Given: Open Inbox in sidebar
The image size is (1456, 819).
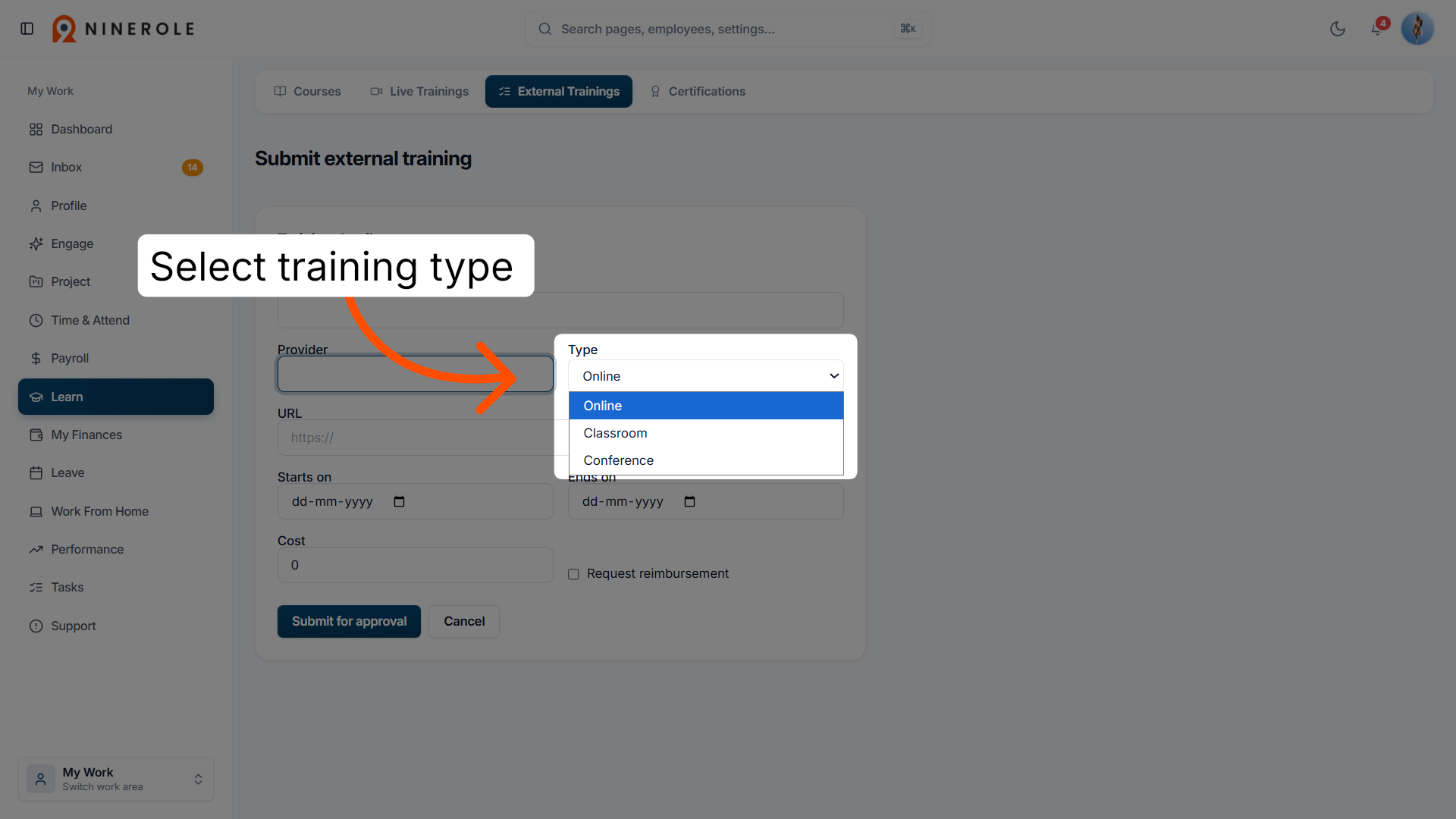Looking at the screenshot, I should tap(116, 167).
